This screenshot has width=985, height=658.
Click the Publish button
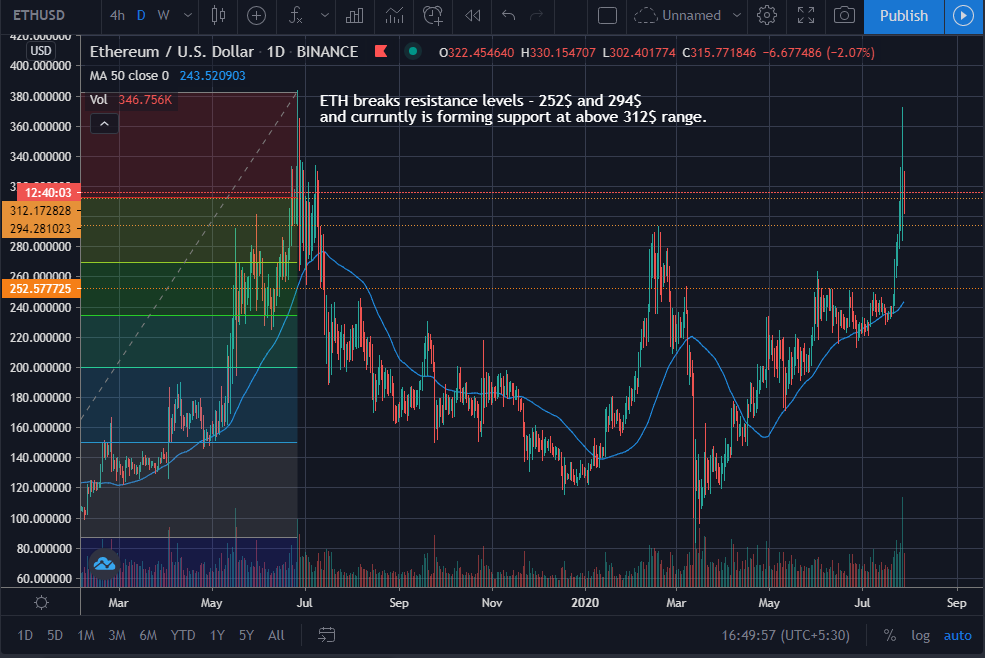point(903,15)
